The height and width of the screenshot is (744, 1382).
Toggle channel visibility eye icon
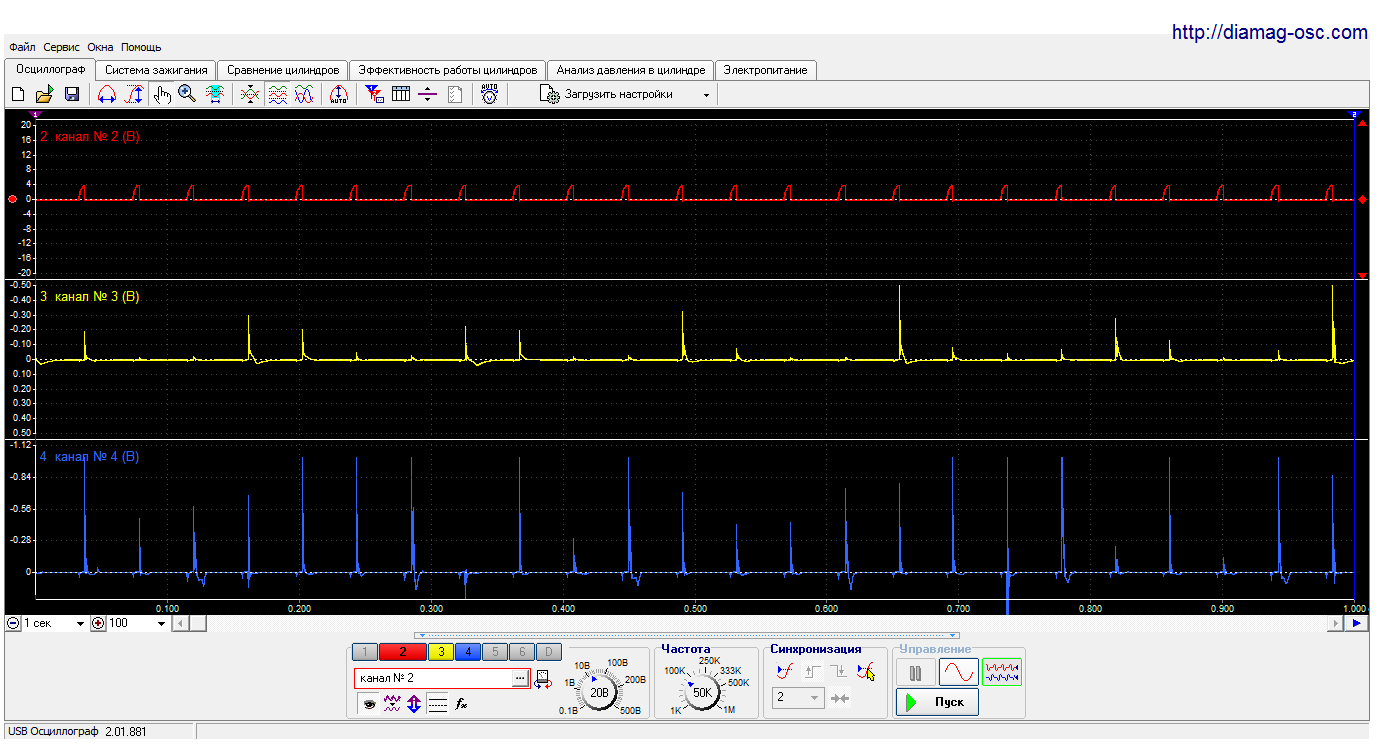(x=369, y=704)
